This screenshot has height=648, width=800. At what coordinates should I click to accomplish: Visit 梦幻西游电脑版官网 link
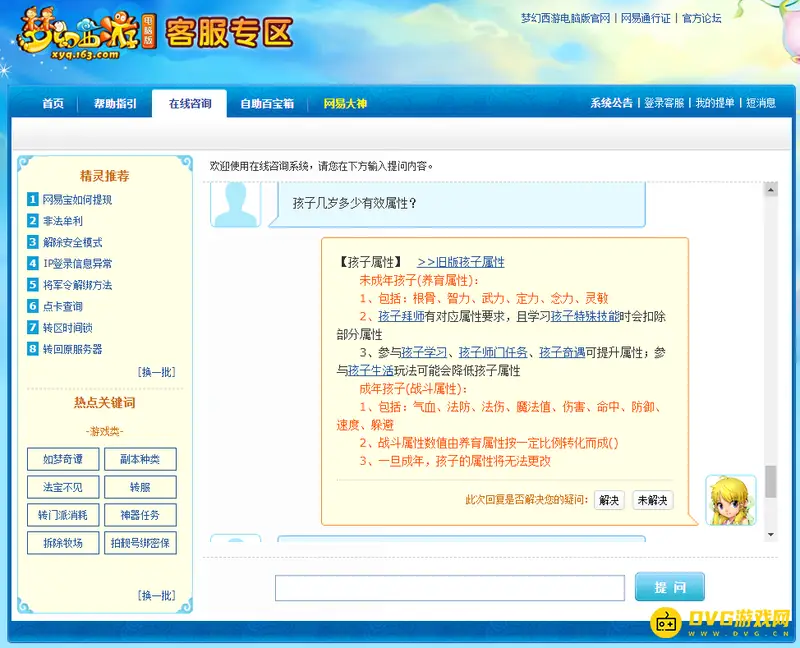pyautogui.click(x=565, y=18)
